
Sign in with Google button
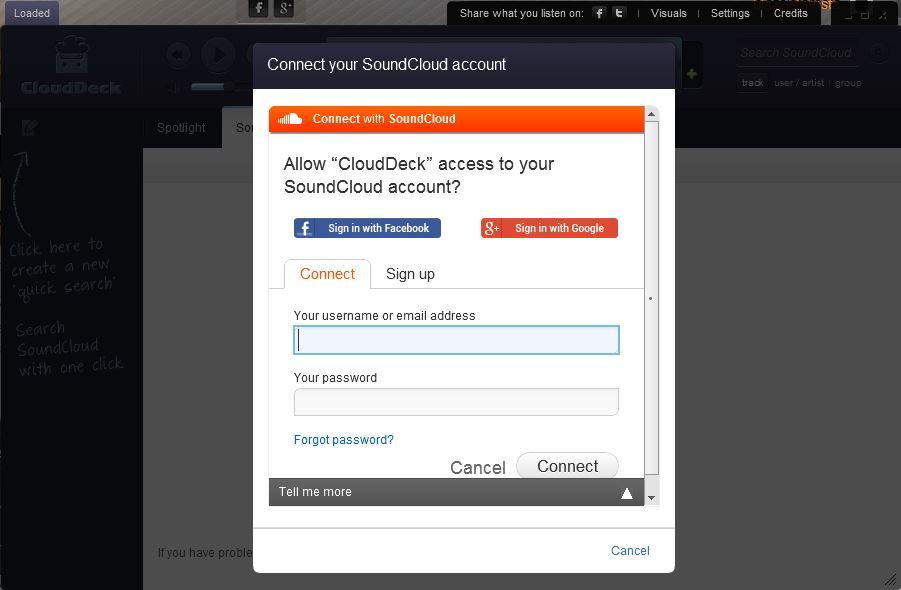point(549,228)
